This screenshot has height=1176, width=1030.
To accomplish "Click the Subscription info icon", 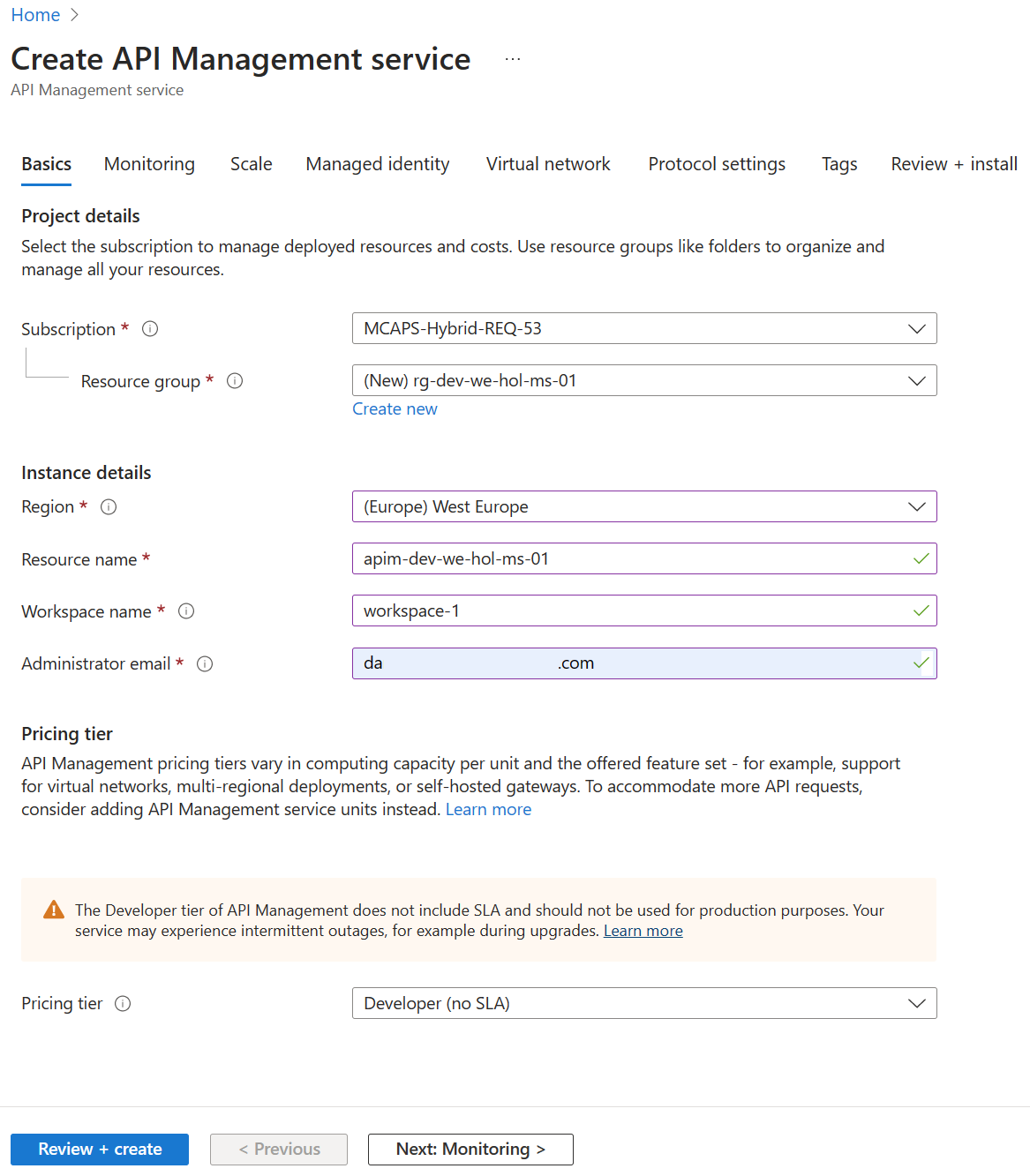I will click(150, 329).
